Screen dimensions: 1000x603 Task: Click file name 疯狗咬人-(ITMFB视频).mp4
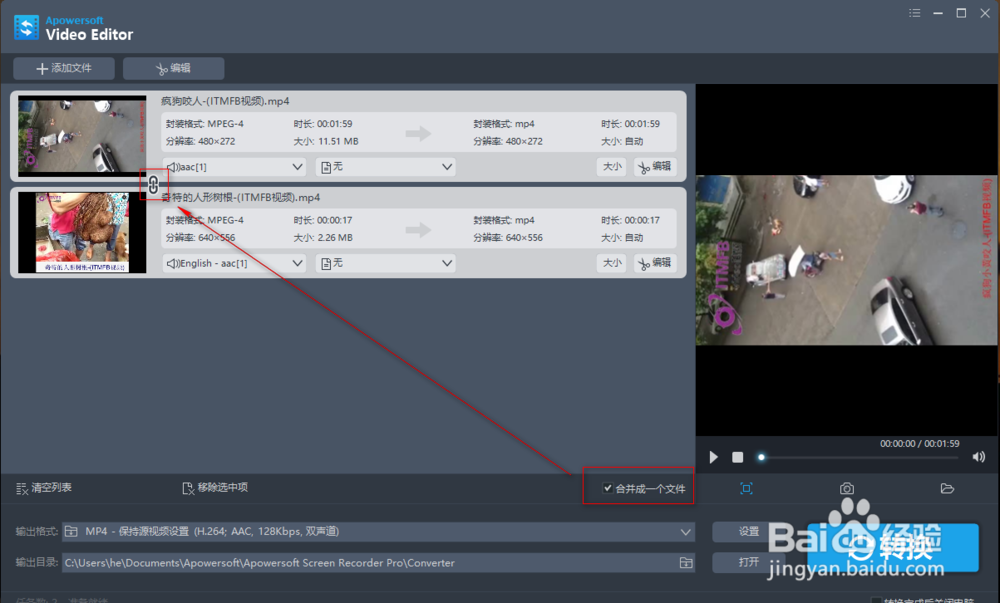point(225,101)
